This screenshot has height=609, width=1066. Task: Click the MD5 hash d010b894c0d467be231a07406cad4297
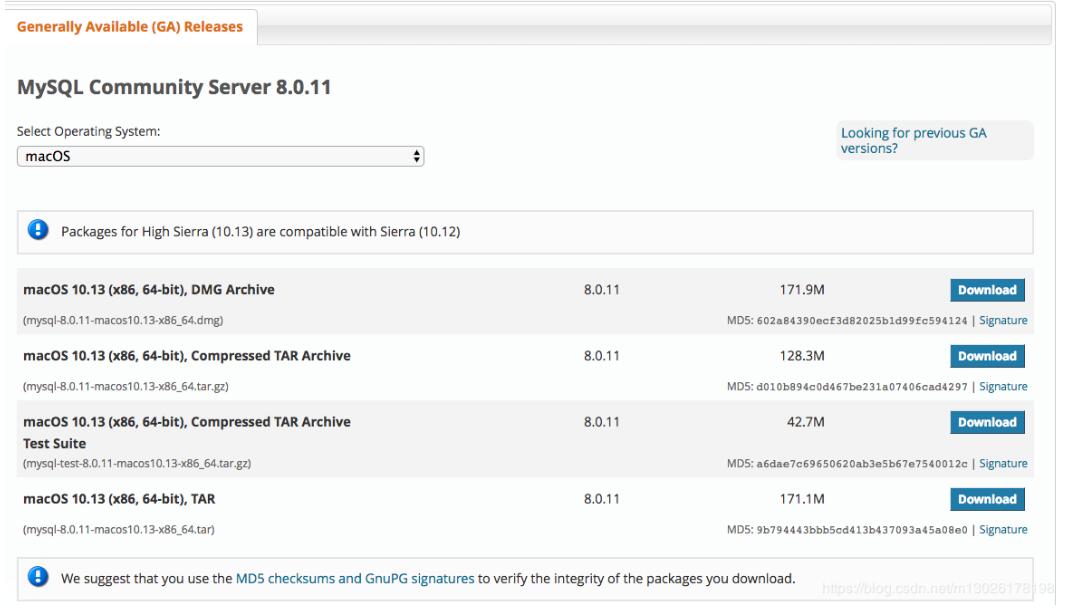[861, 387]
